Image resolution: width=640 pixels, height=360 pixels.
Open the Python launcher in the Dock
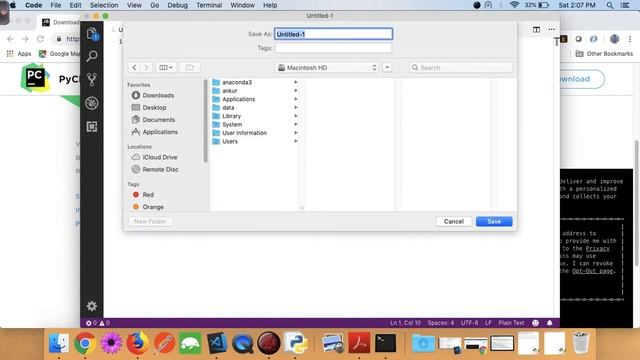coord(296,343)
